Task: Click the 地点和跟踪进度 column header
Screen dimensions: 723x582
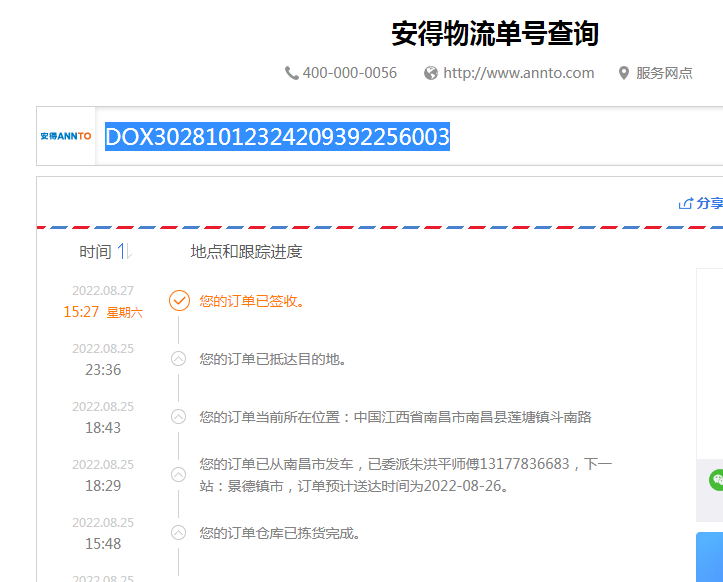Action: click(x=246, y=252)
